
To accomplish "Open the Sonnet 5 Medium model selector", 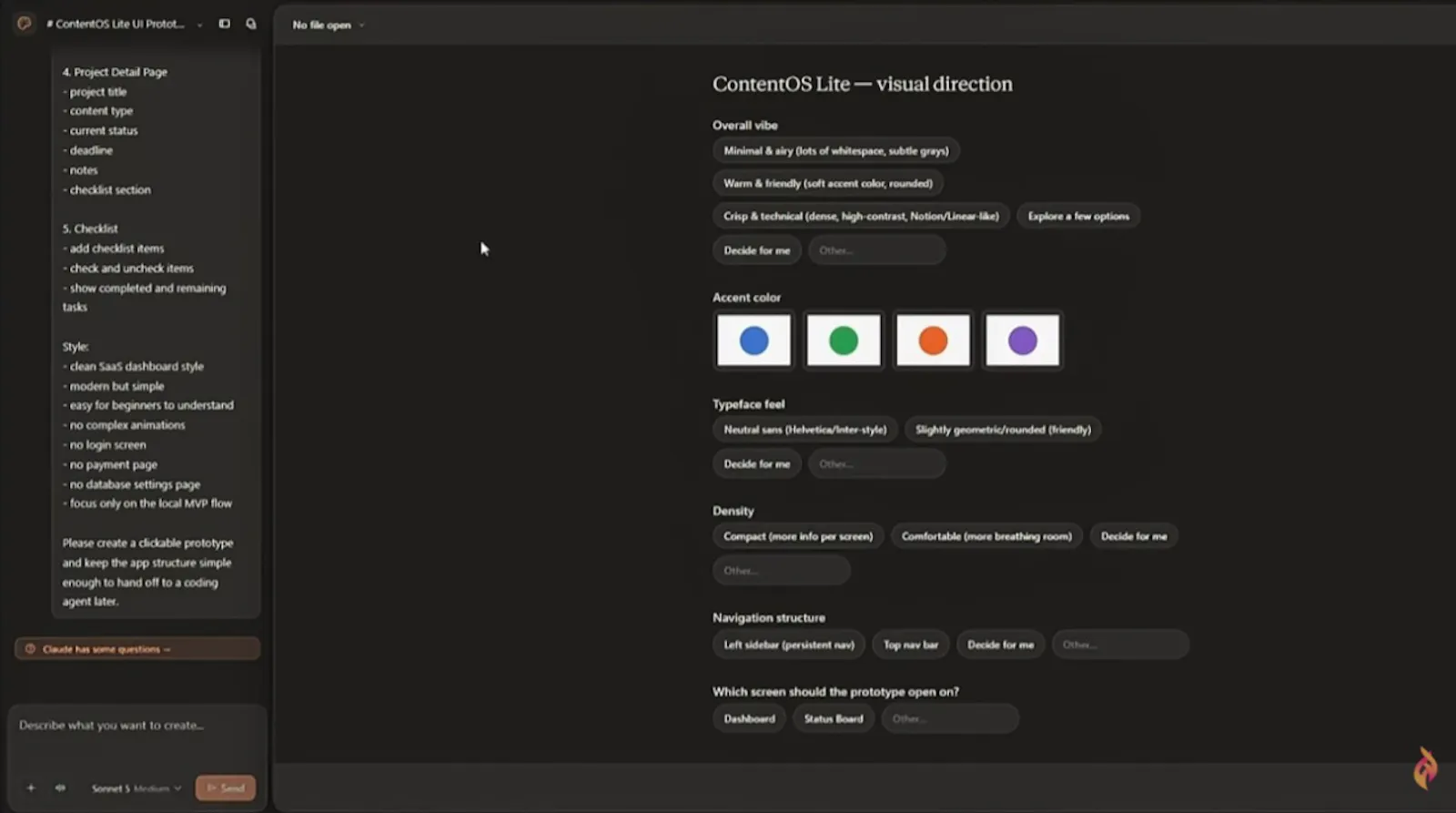I will (136, 788).
